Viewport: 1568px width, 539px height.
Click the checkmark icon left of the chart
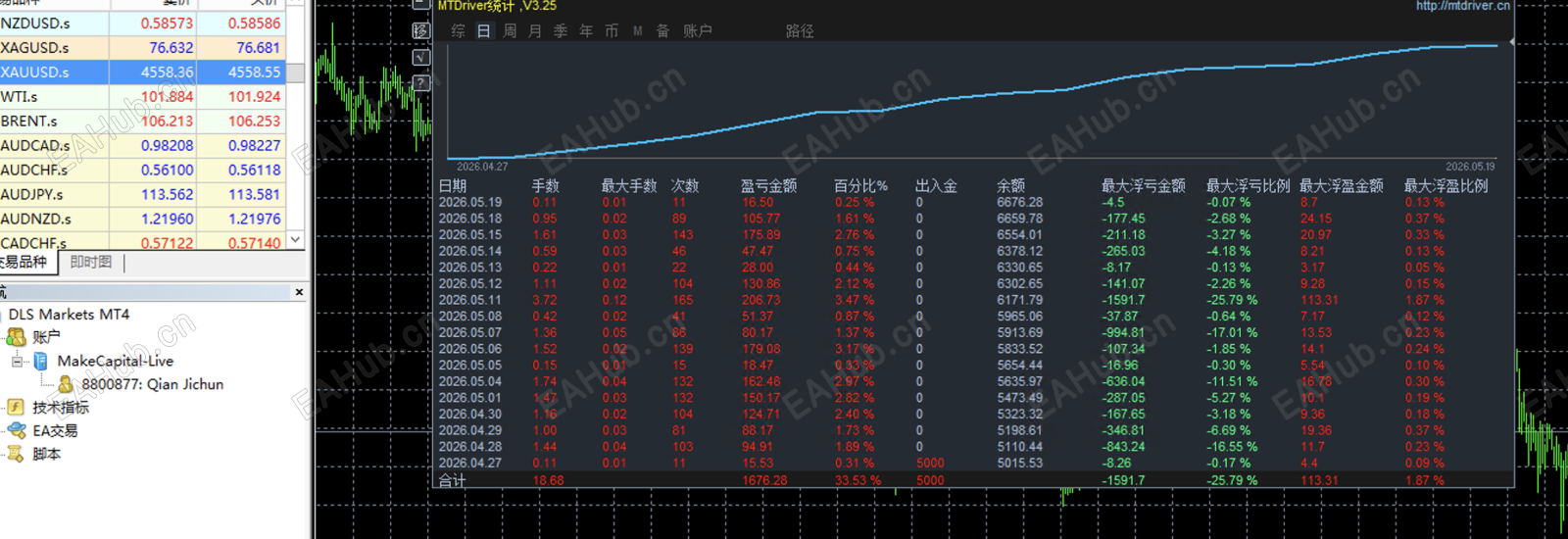[420, 57]
